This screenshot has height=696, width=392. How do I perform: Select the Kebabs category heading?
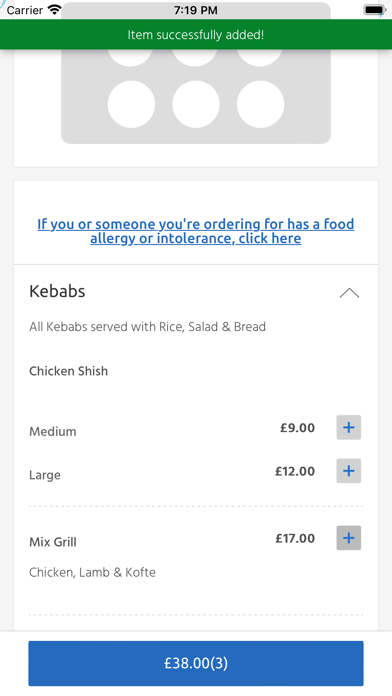(x=57, y=291)
